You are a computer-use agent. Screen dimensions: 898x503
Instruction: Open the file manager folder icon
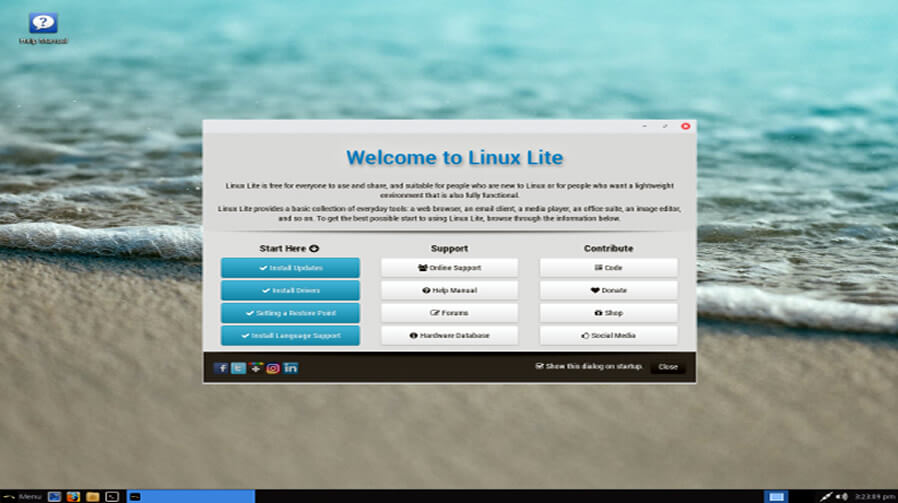pyautogui.click(x=92, y=497)
